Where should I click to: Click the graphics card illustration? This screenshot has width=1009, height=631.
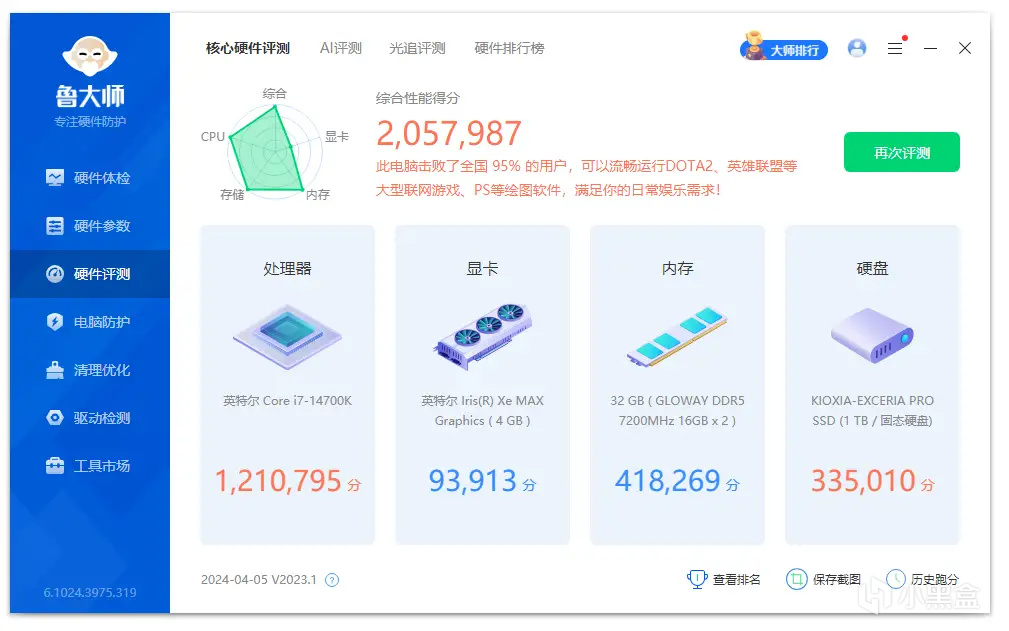point(482,336)
